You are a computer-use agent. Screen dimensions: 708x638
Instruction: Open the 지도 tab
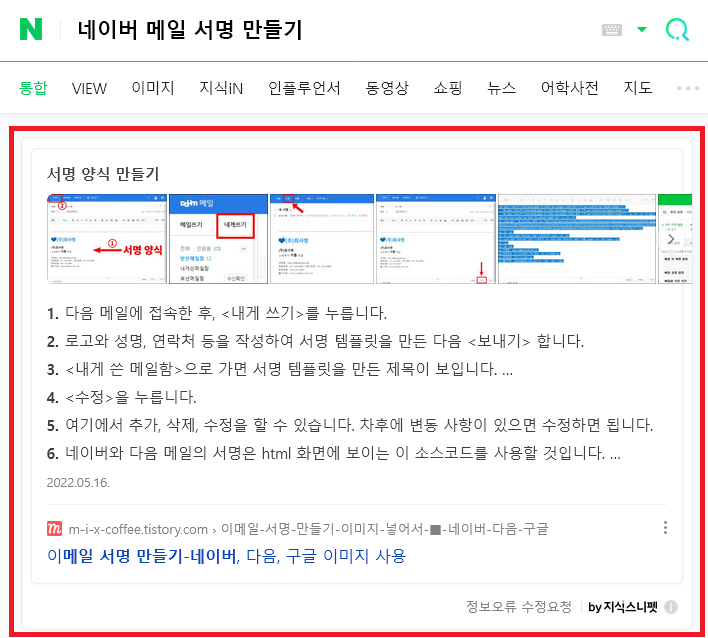[x=638, y=88]
